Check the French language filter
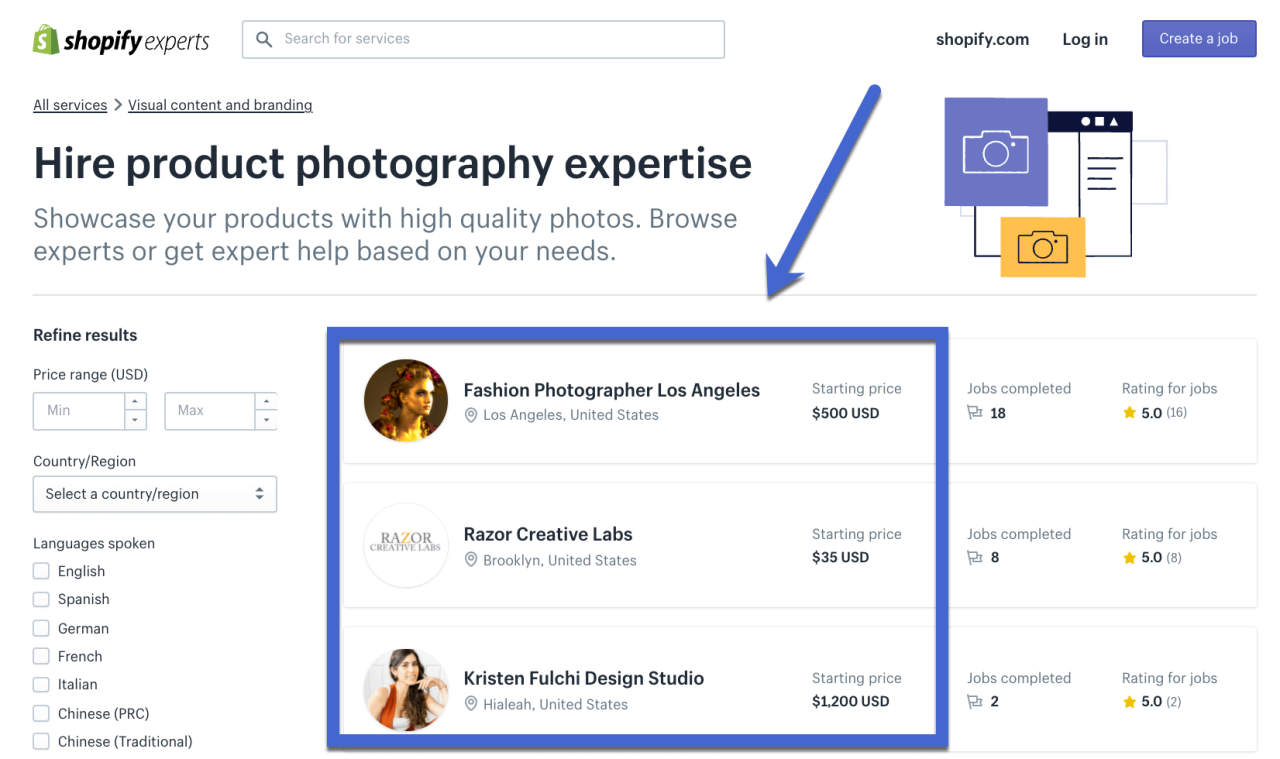Viewport: 1280px width, 759px height. pyautogui.click(x=41, y=656)
